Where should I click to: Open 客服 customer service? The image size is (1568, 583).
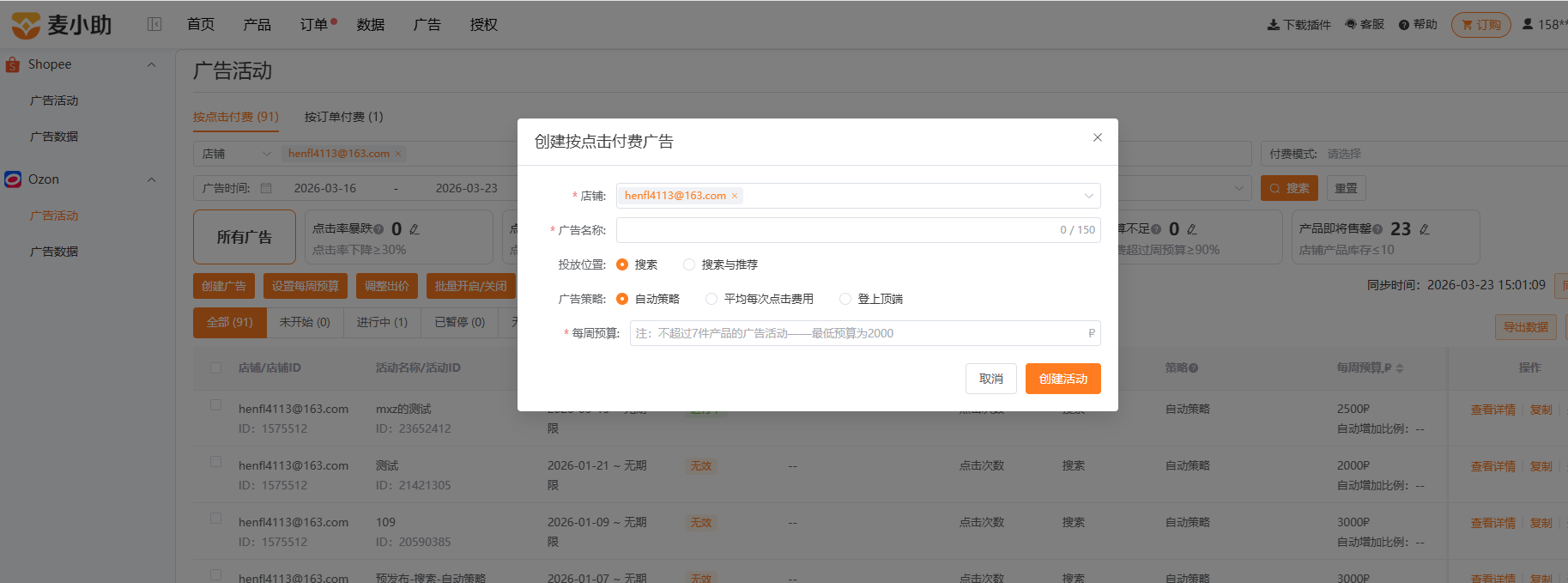[x=1365, y=25]
